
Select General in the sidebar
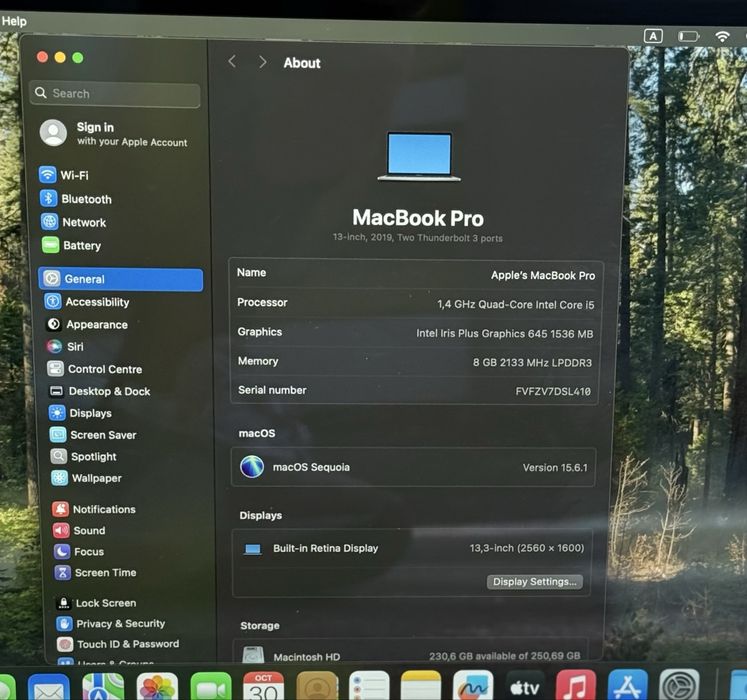(x=121, y=279)
